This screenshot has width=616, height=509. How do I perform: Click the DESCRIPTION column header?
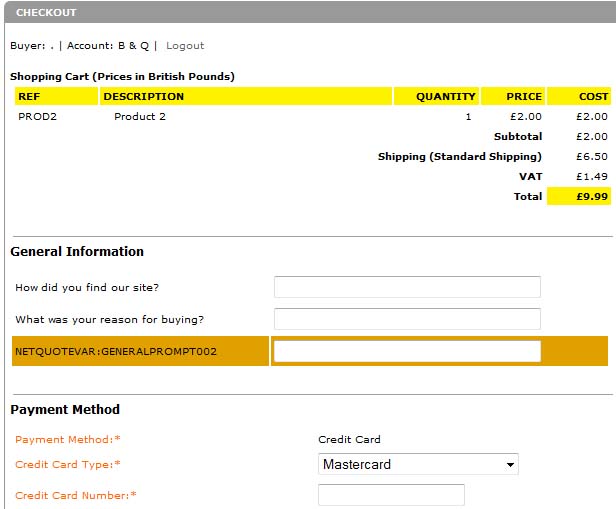[143, 97]
